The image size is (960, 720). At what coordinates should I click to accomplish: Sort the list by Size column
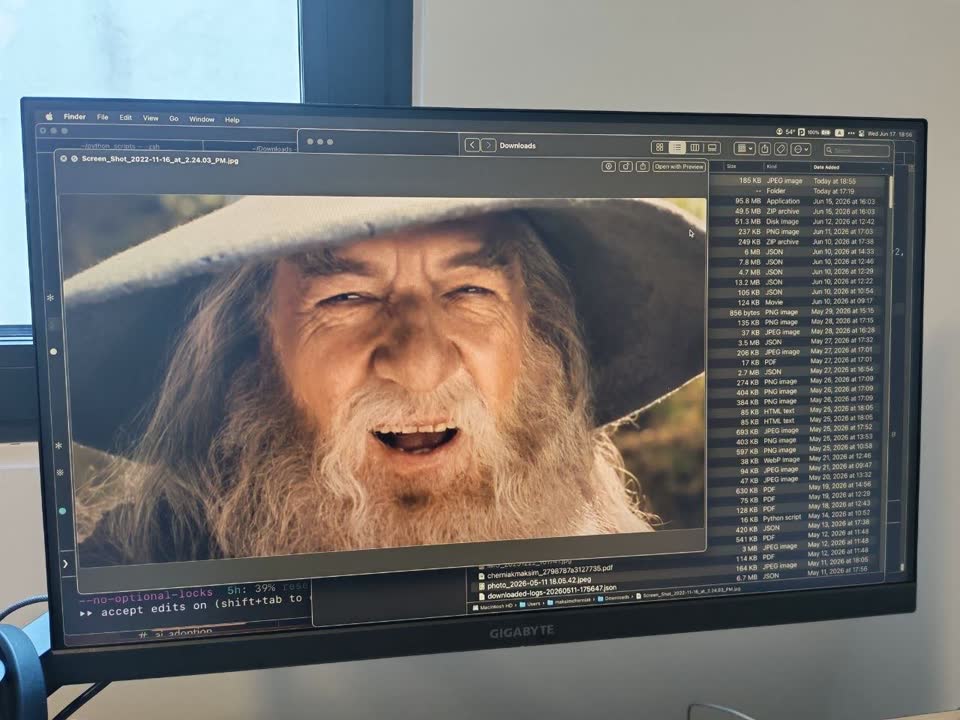(731, 167)
